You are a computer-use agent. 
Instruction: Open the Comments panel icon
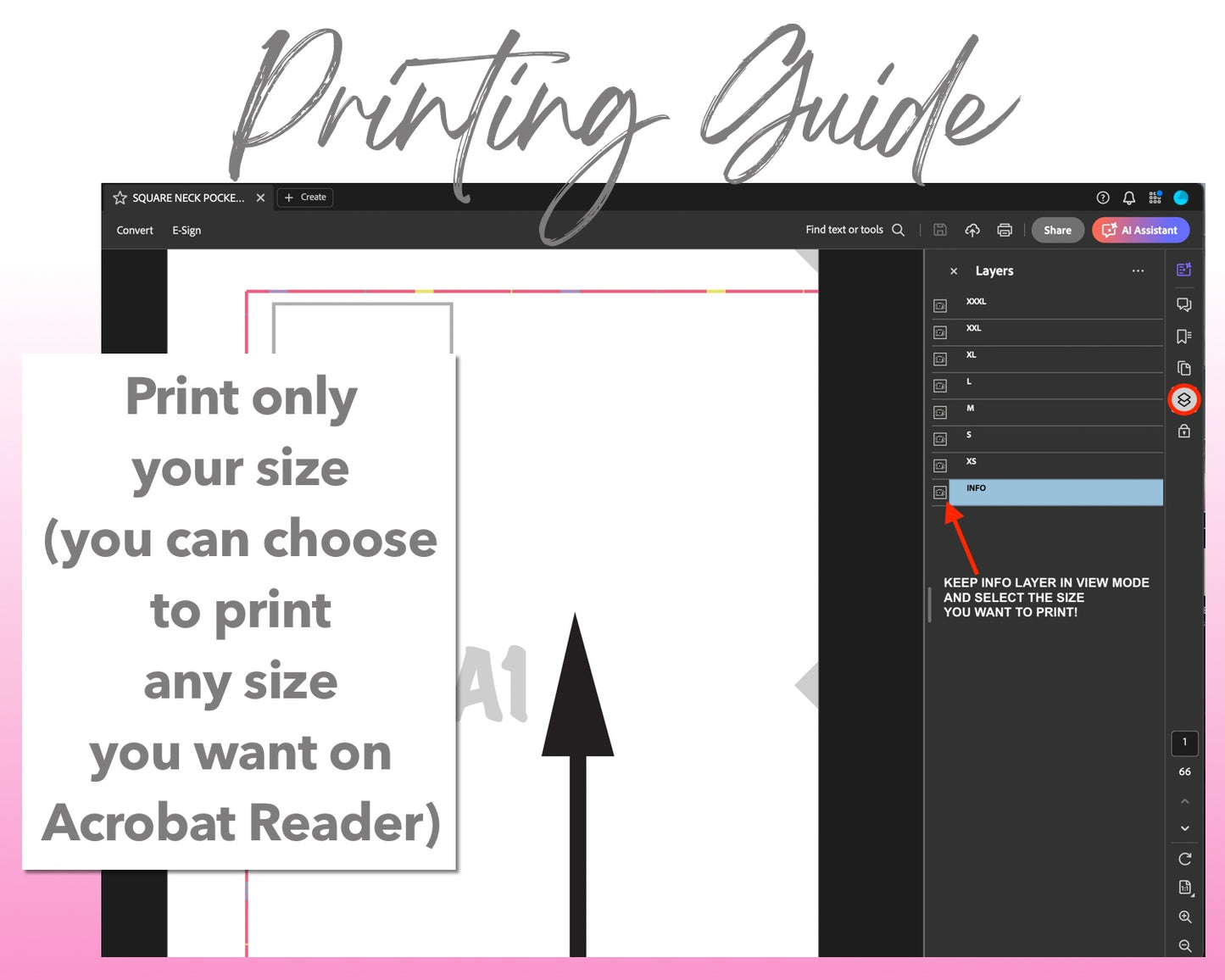click(1184, 304)
